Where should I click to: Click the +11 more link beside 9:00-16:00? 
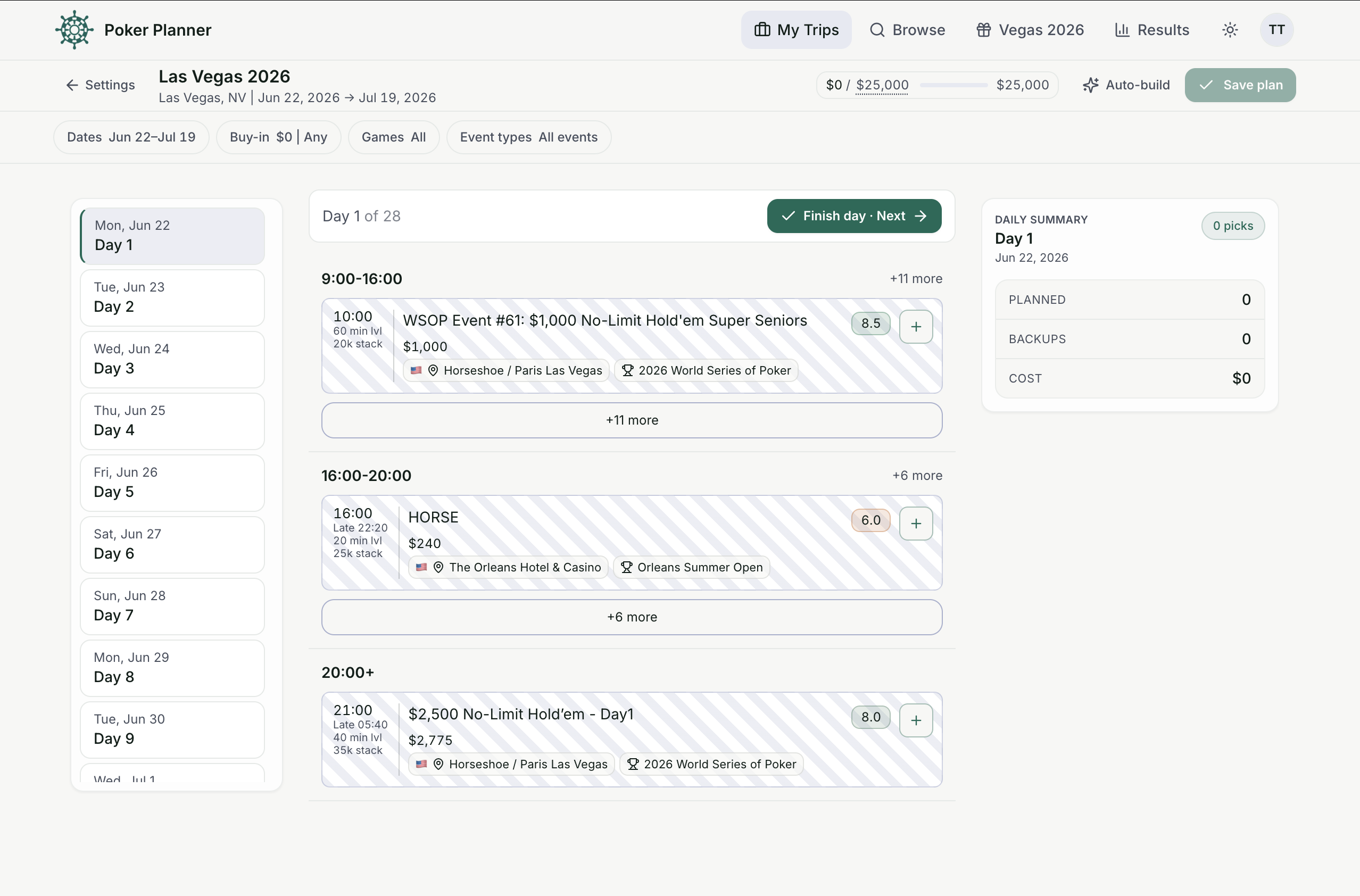pyautogui.click(x=915, y=279)
